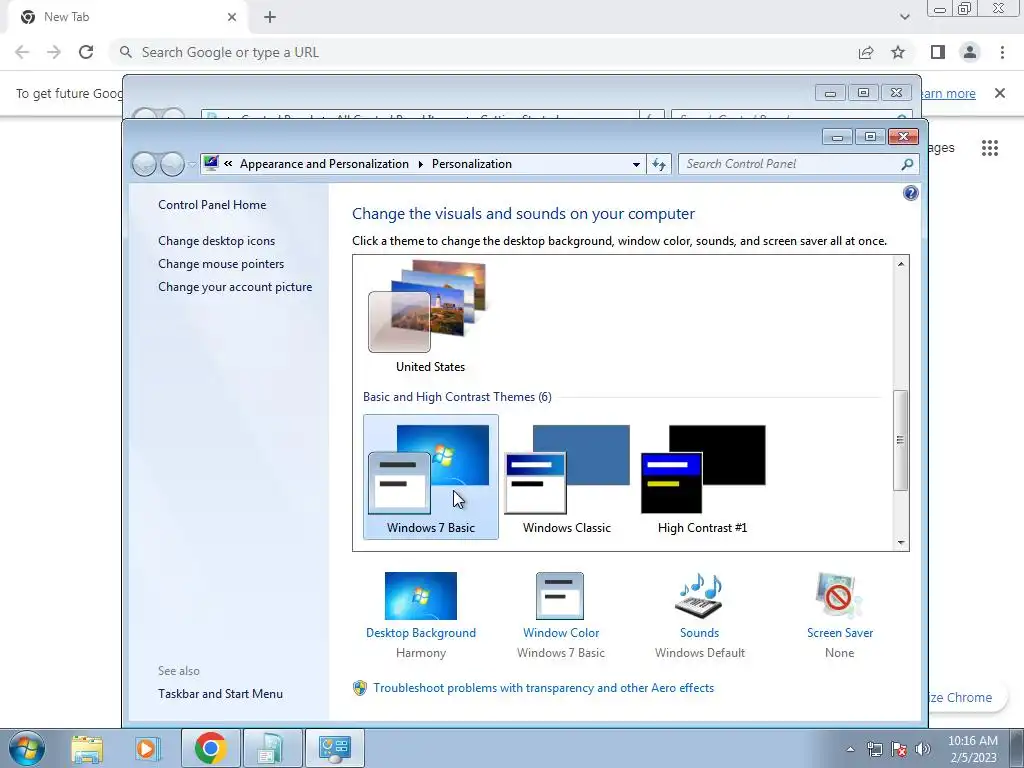This screenshot has width=1024, height=768.
Task: Select the High Contrast #1 theme
Action: click(x=703, y=477)
